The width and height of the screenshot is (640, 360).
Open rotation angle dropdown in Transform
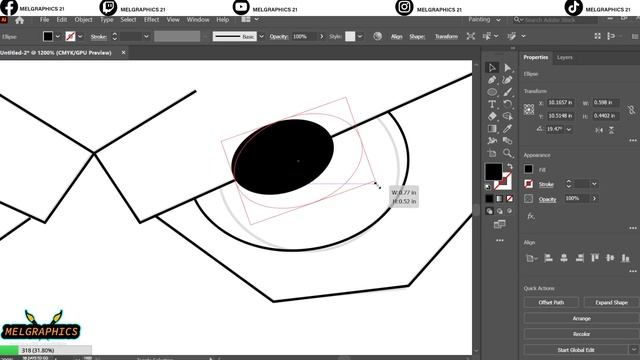pyautogui.click(x=569, y=129)
